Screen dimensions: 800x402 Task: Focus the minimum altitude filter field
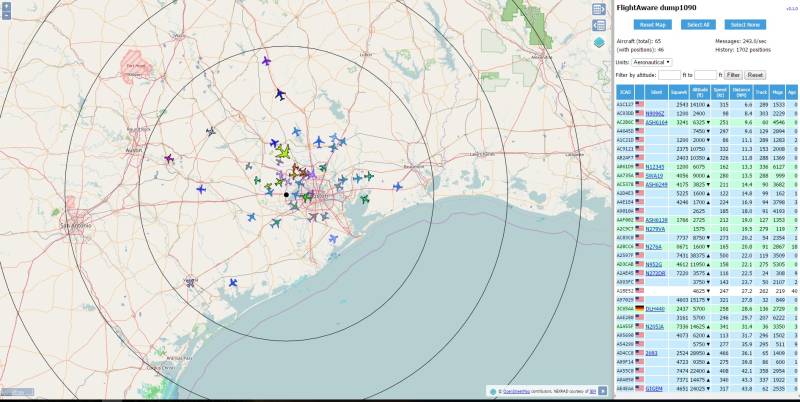pyautogui.click(x=669, y=75)
